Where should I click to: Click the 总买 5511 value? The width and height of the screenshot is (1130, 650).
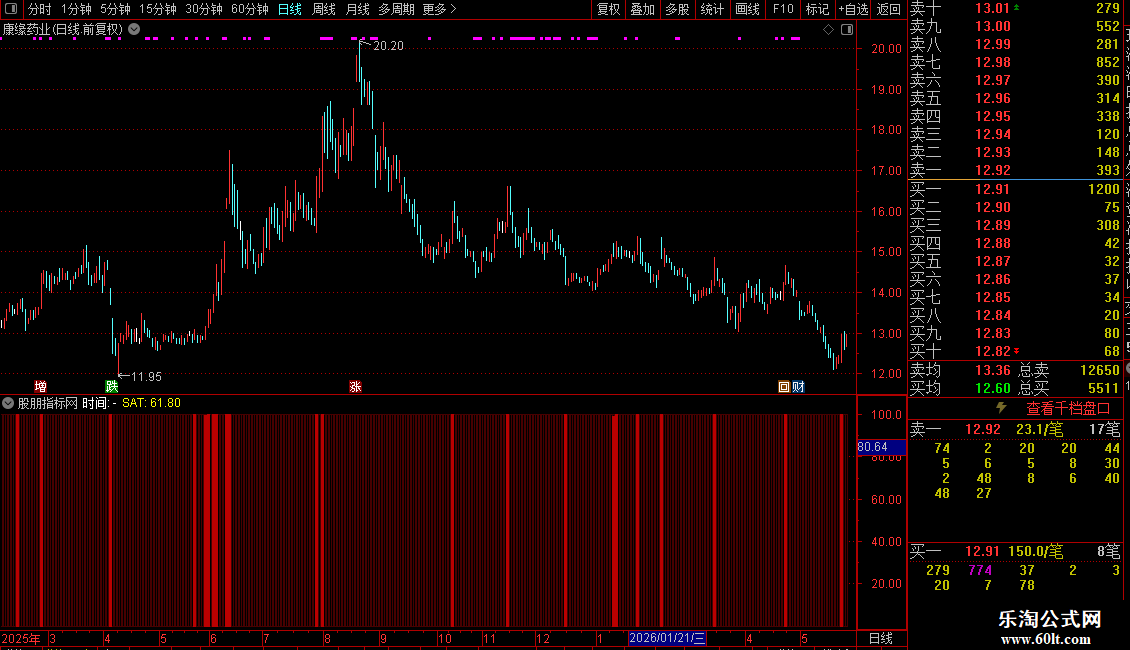[1103, 388]
